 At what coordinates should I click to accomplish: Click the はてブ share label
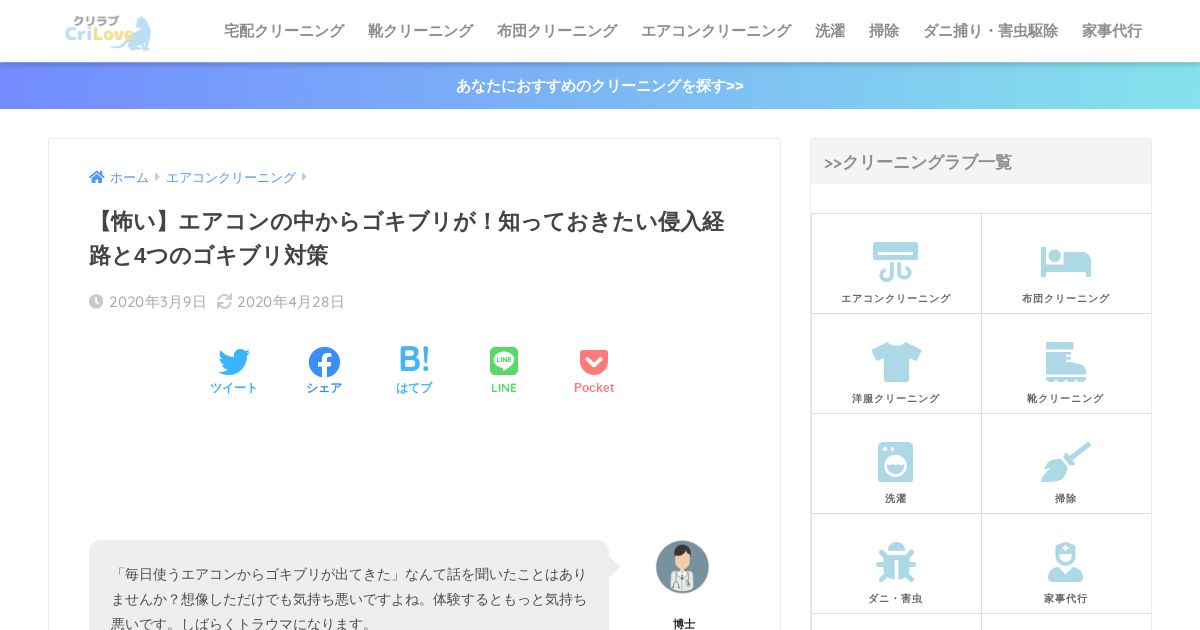pyautogui.click(x=414, y=388)
